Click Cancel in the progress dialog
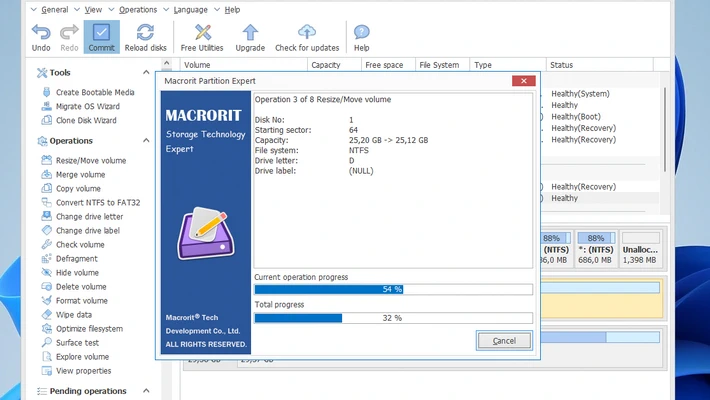The width and height of the screenshot is (710, 400). click(x=504, y=341)
